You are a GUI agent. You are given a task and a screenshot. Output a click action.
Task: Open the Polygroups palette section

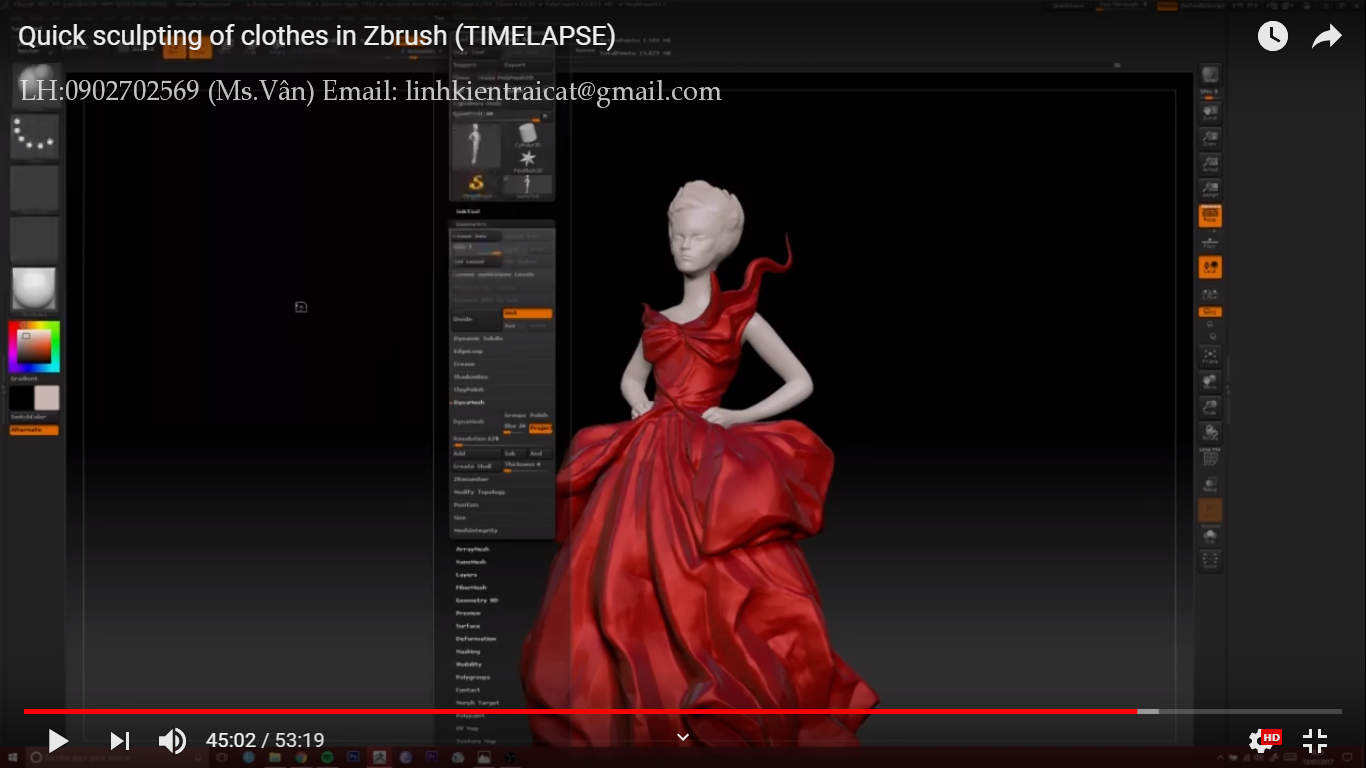(x=472, y=677)
